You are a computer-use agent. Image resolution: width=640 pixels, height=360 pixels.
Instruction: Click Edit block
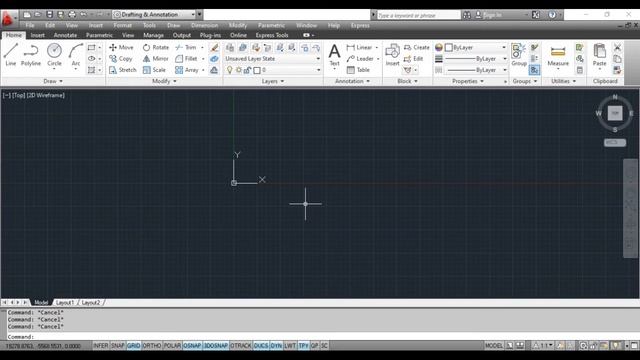click(x=413, y=59)
